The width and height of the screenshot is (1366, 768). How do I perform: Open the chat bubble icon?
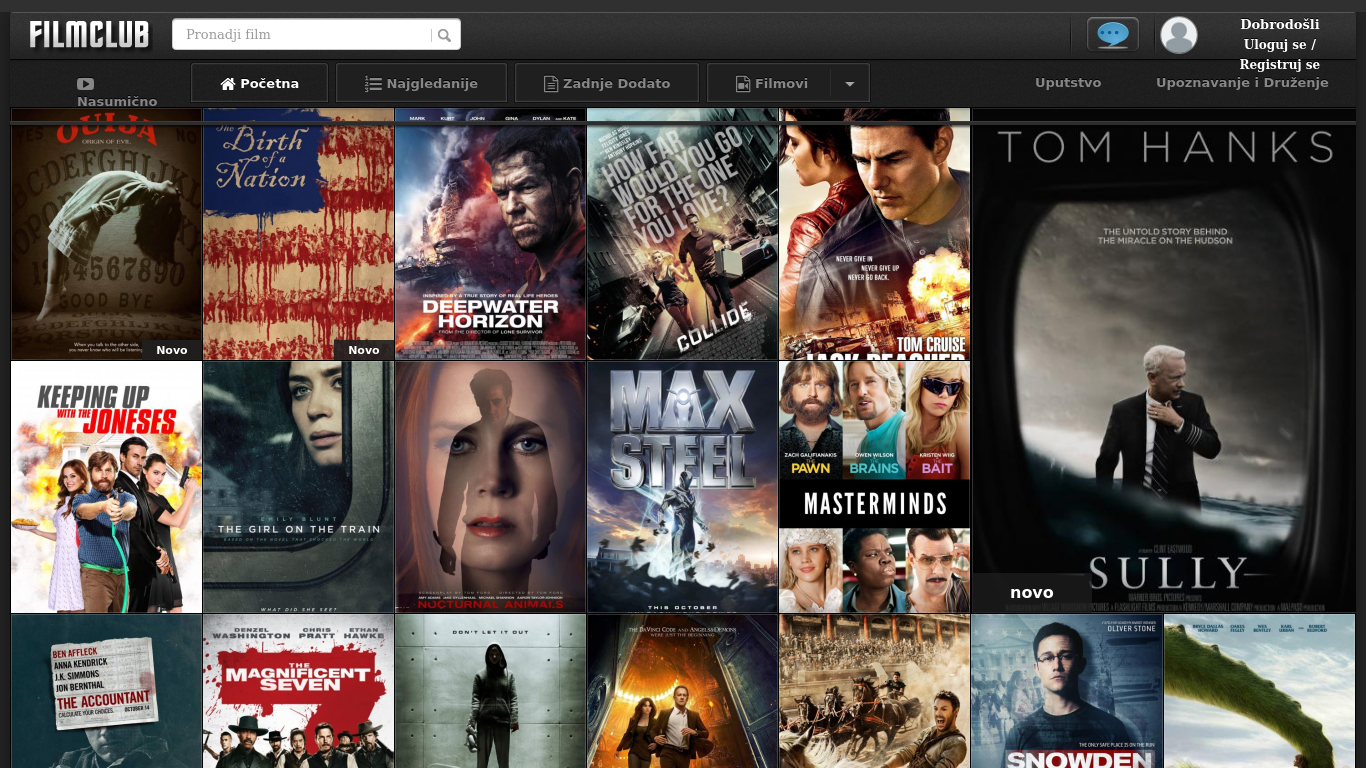coord(1113,35)
